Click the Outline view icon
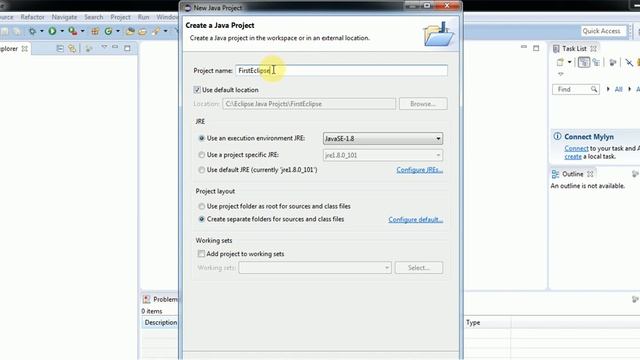640x360 pixels. coord(556,174)
